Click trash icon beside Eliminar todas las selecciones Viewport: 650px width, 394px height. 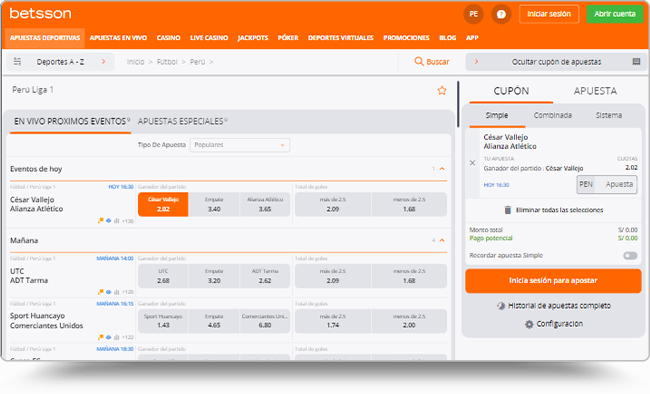click(507, 210)
